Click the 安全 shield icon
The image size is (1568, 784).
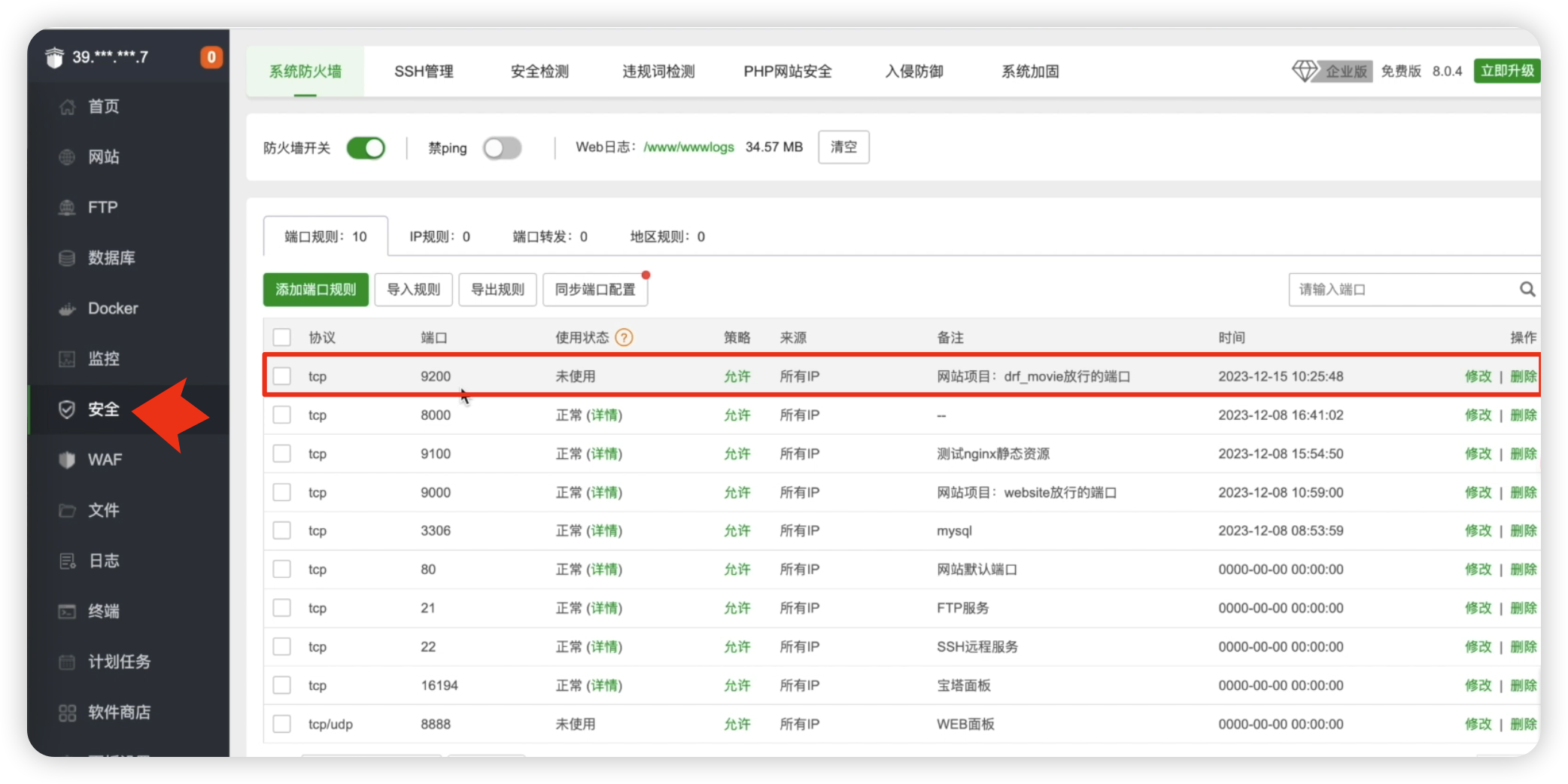pyautogui.click(x=67, y=409)
